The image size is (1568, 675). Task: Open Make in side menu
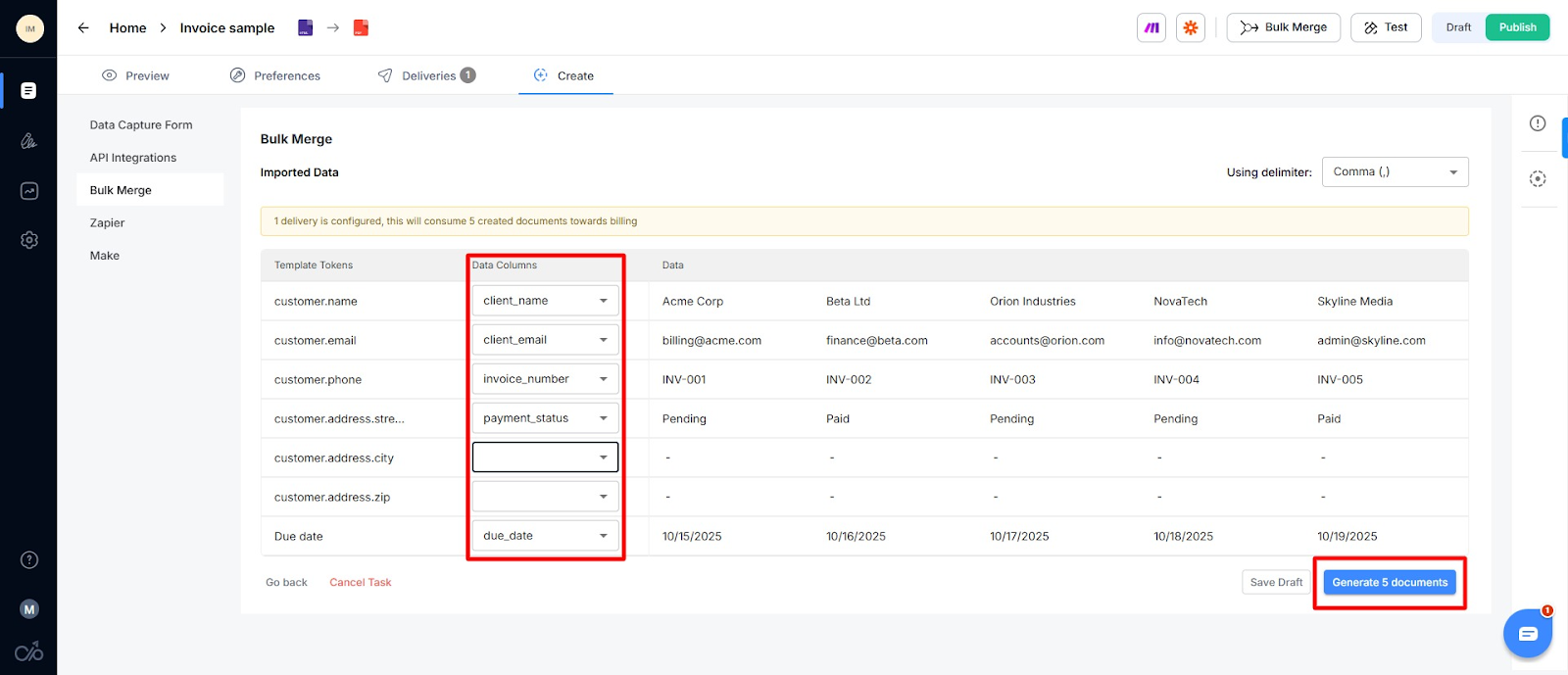click(x=105, y=256)
